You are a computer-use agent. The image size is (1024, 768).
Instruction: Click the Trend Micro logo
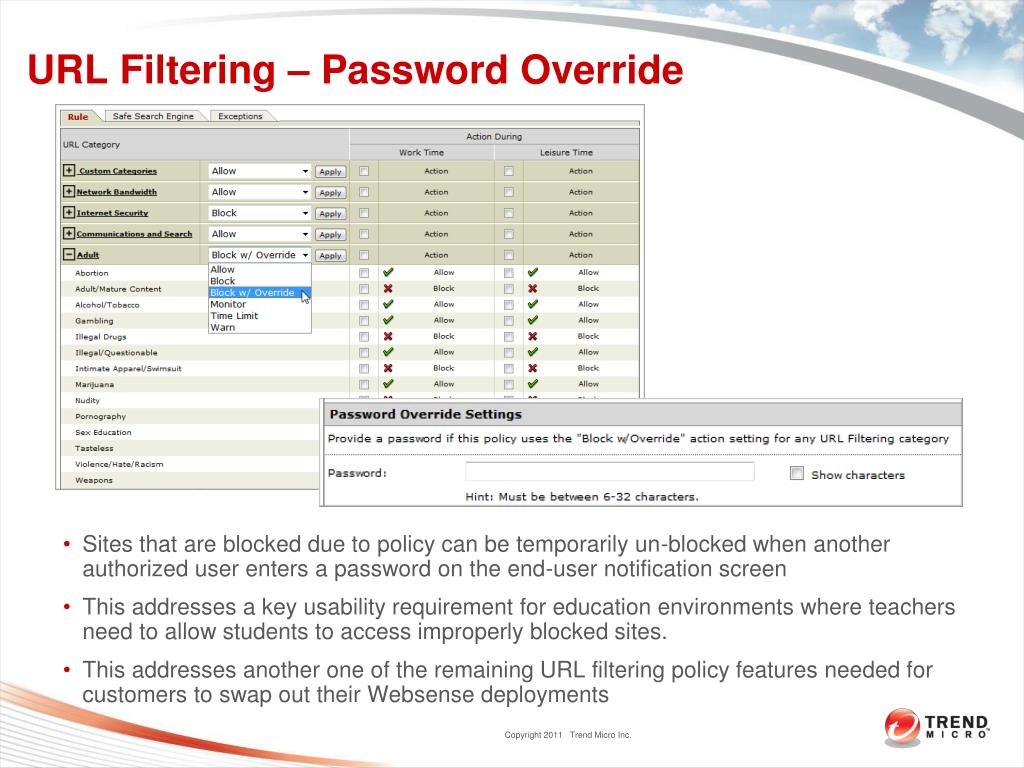(x=936, y=727)
